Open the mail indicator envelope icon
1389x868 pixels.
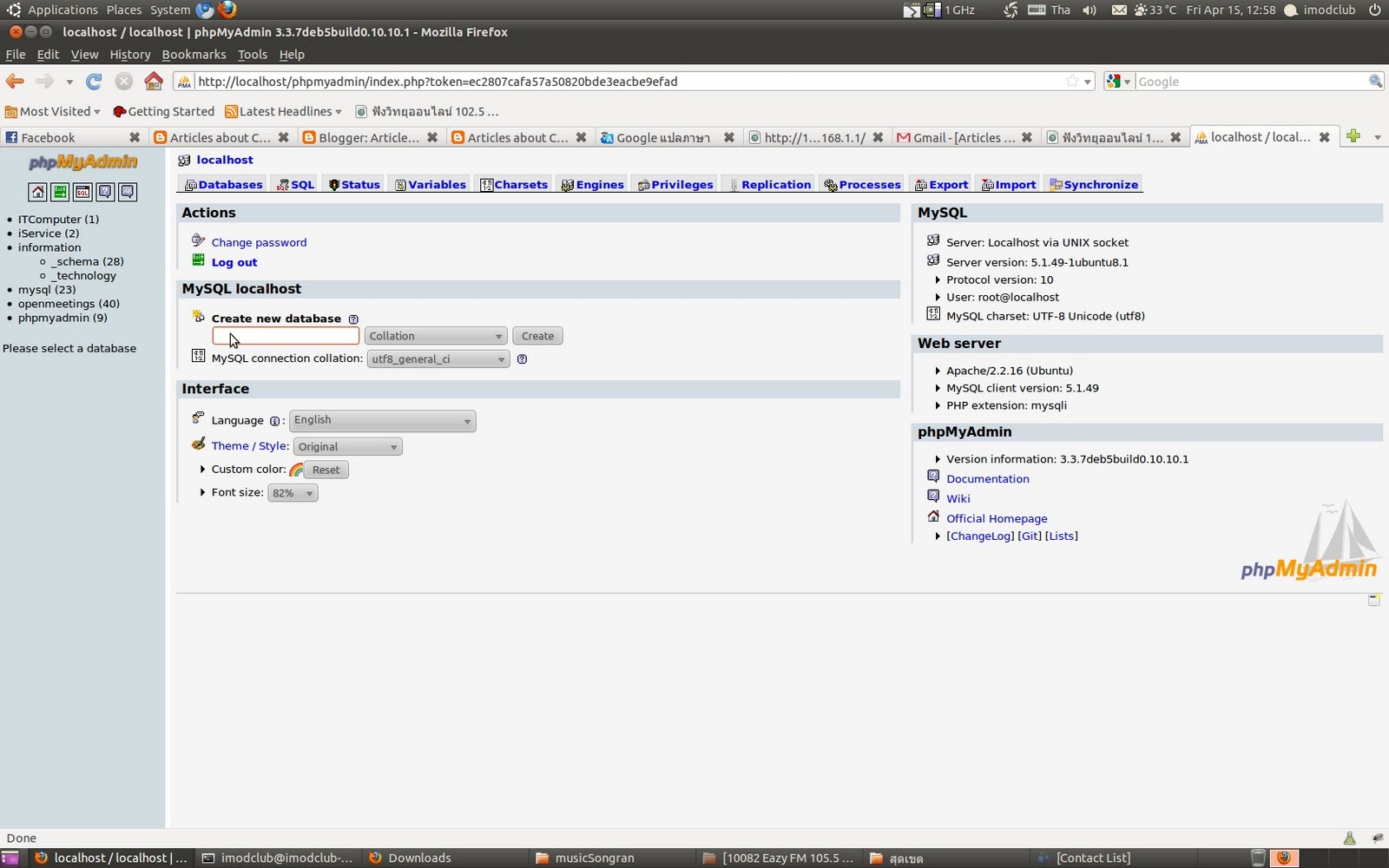click(1119, 10)
